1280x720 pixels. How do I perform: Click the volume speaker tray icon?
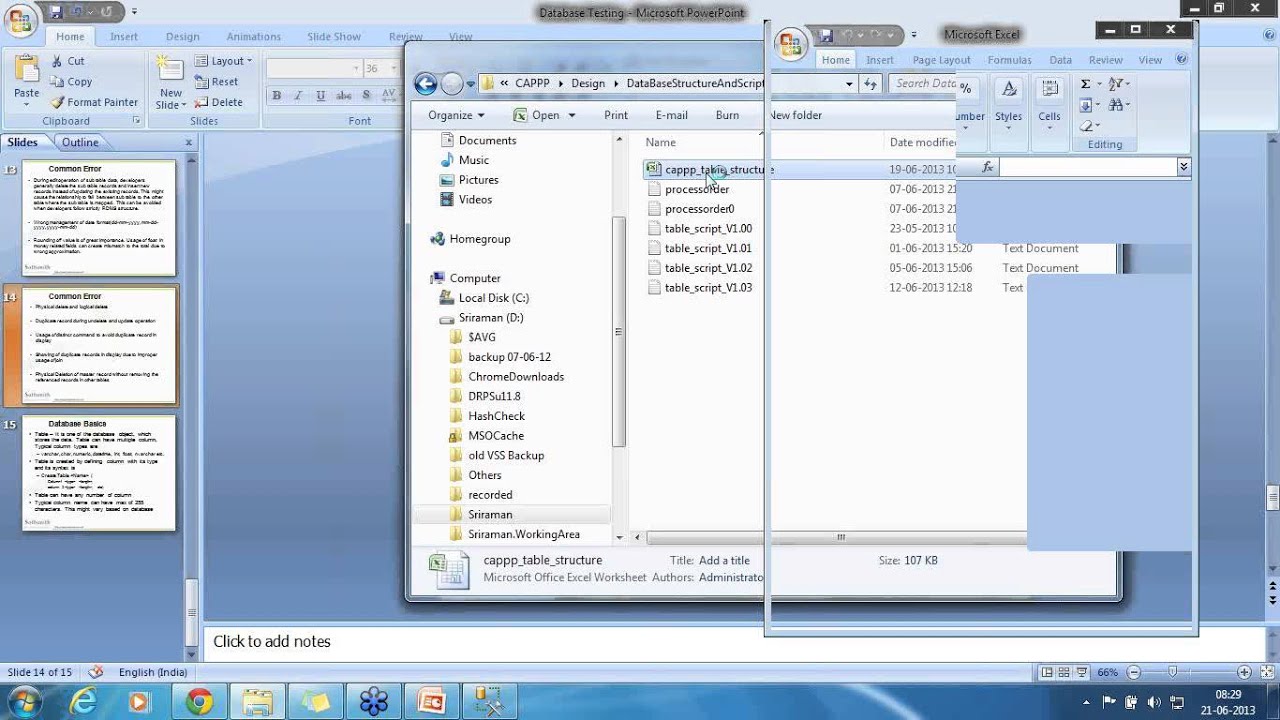tap(1155, 702)
